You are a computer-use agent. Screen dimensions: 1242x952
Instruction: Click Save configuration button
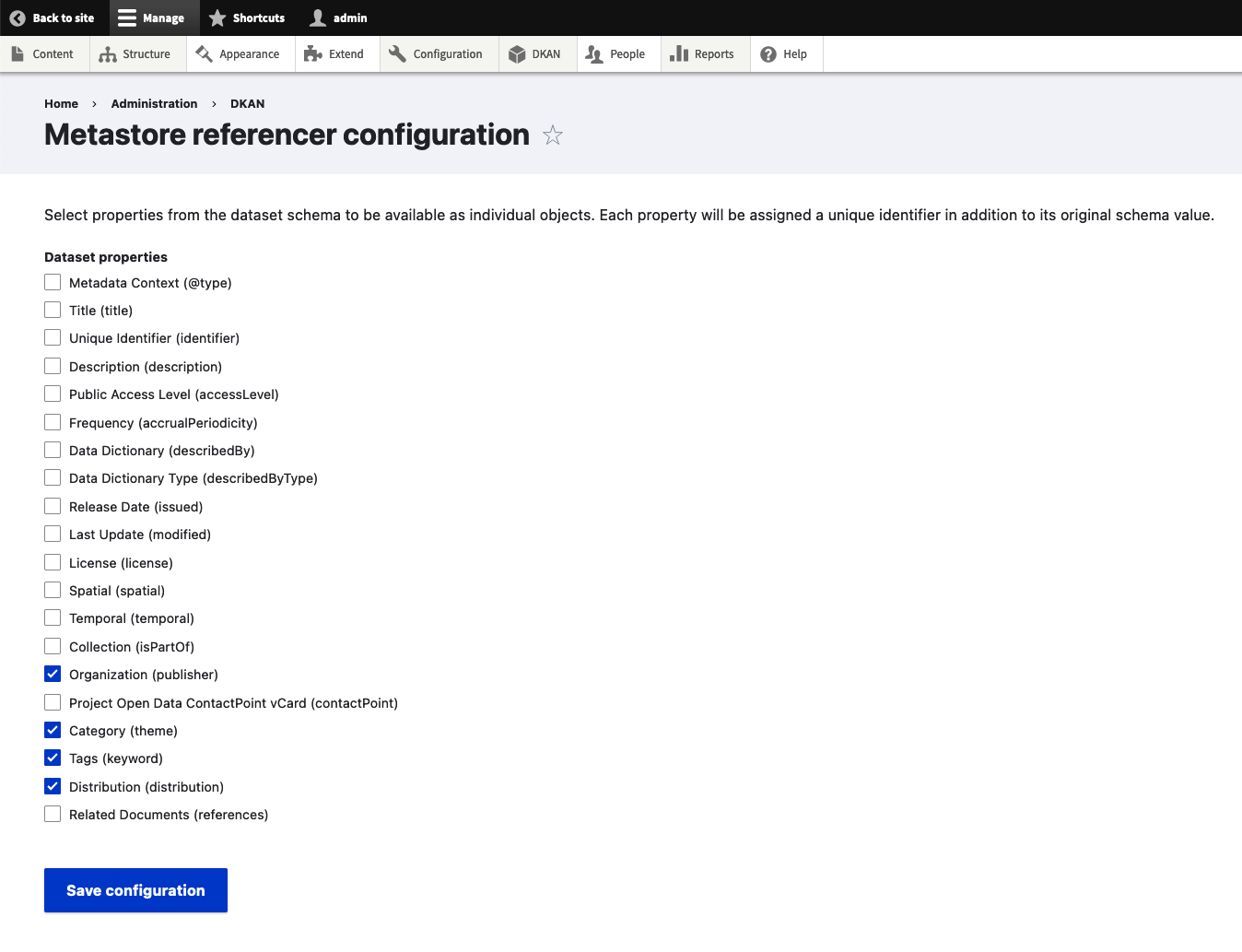click(x=135, y=890)
